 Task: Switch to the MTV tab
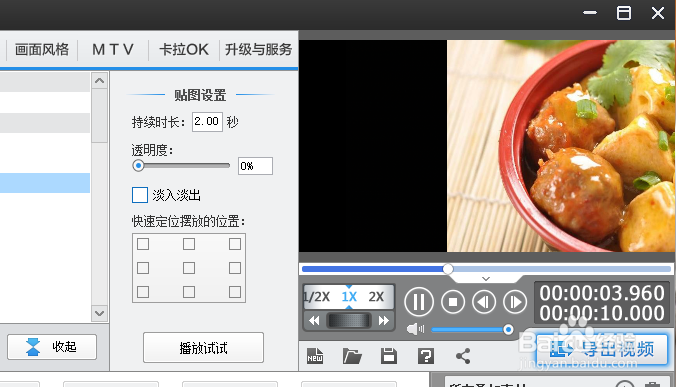113,50
